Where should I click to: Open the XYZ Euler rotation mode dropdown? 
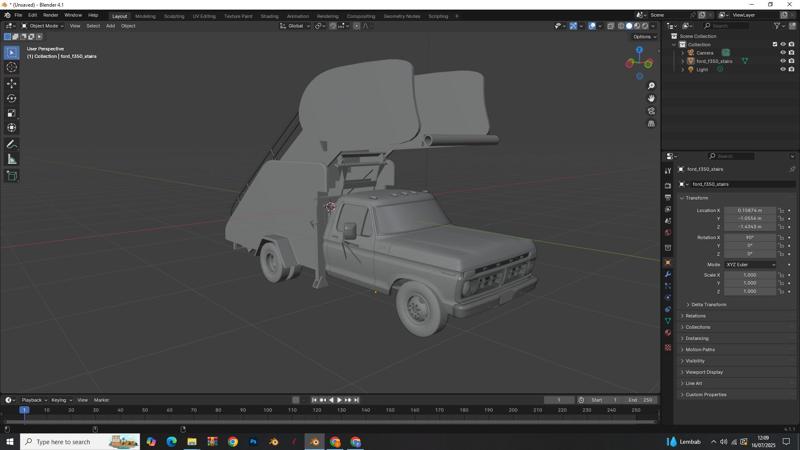(x=749, y=264)
